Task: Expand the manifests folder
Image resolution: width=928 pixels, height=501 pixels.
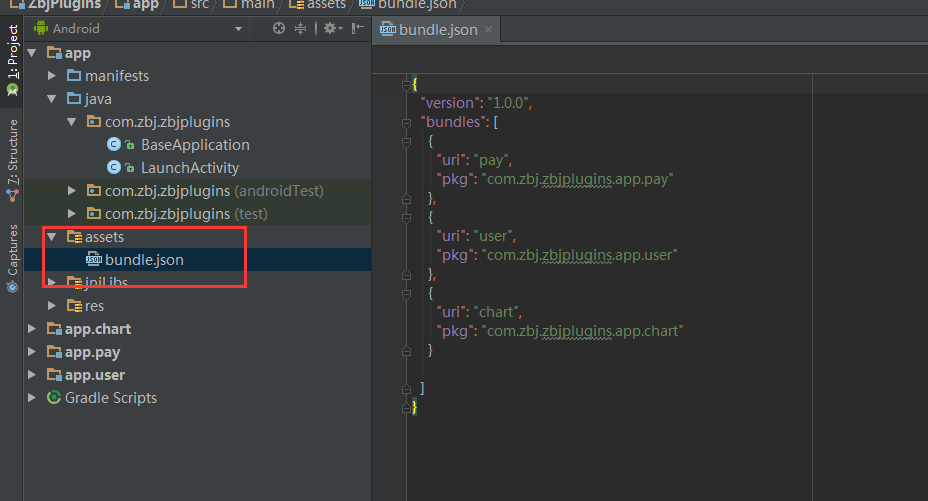Action: click(x=52, y=76)
